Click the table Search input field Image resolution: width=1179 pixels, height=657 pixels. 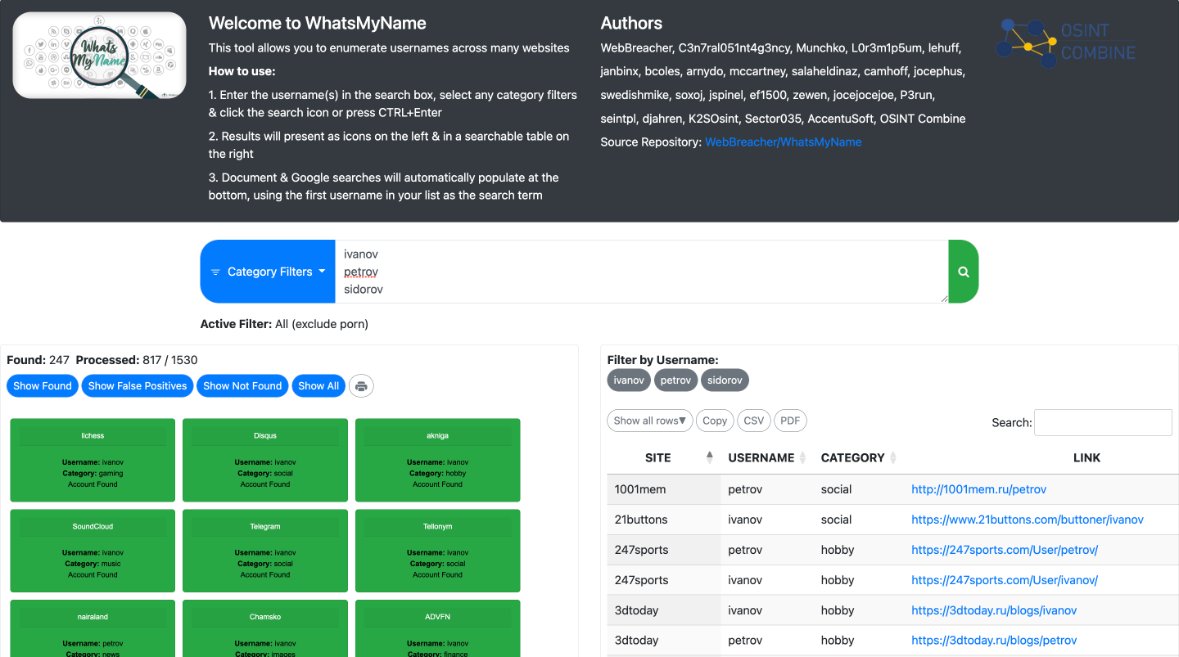(1103, 422)
